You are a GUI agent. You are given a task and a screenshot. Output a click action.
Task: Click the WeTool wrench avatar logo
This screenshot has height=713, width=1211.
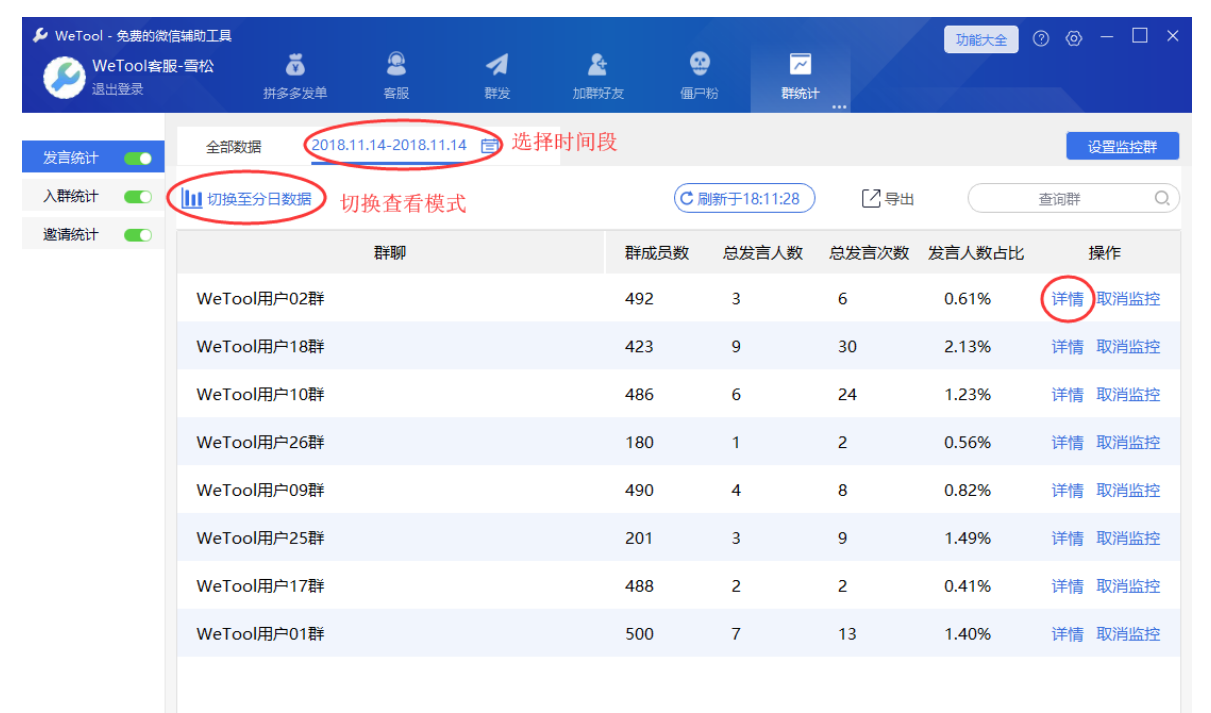pos(65,77)
